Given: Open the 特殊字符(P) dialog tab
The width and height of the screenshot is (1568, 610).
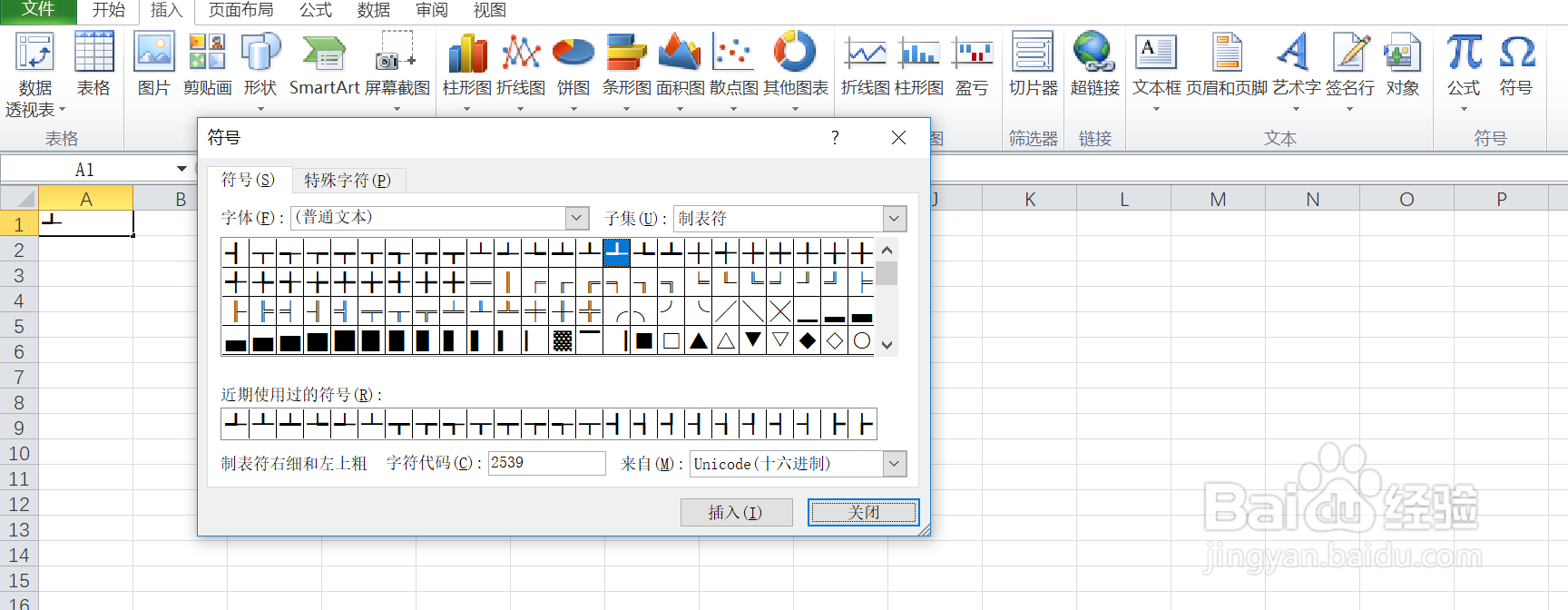Looking at the screenshot, I should click(x=348, y=181).
